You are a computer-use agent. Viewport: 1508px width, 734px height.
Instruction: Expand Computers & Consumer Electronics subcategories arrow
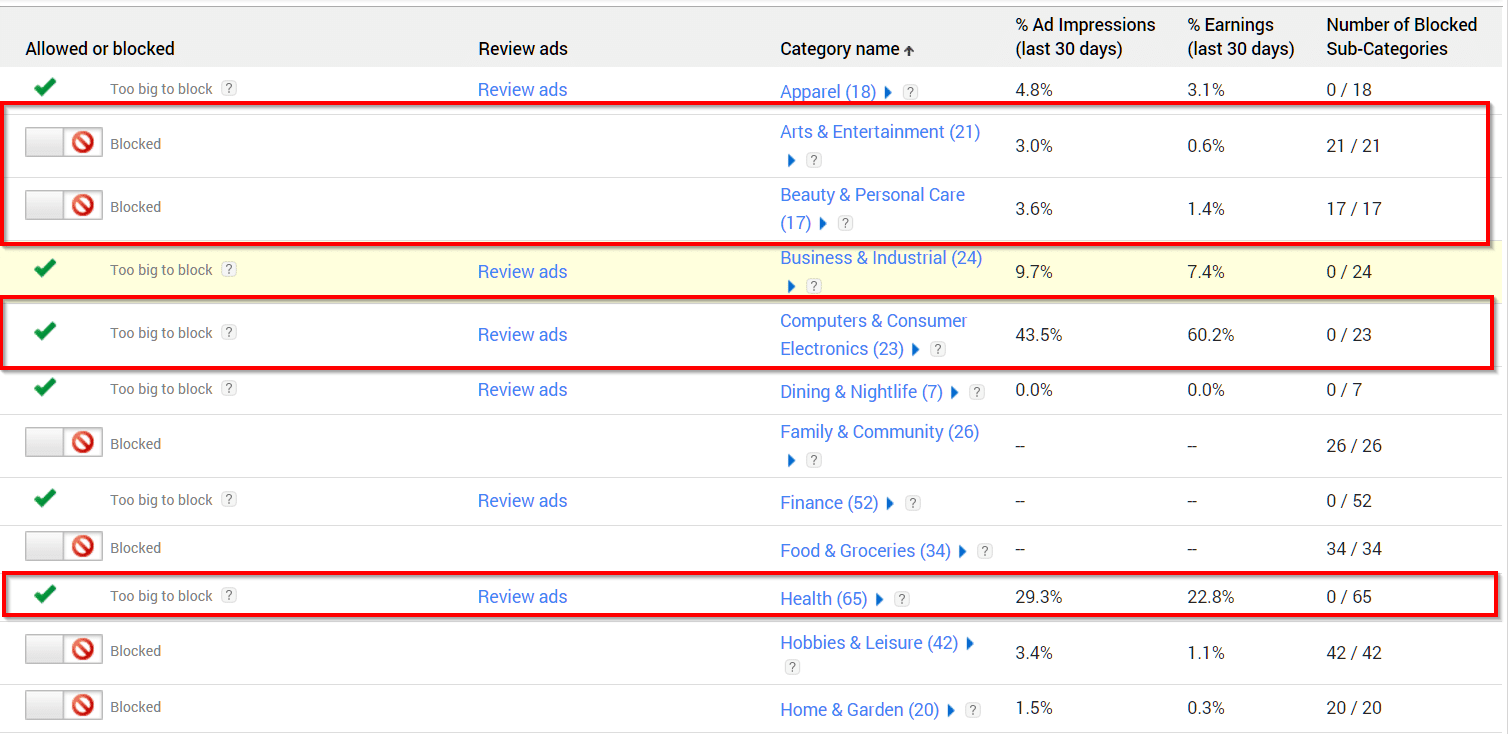click(x=915, y=349)
